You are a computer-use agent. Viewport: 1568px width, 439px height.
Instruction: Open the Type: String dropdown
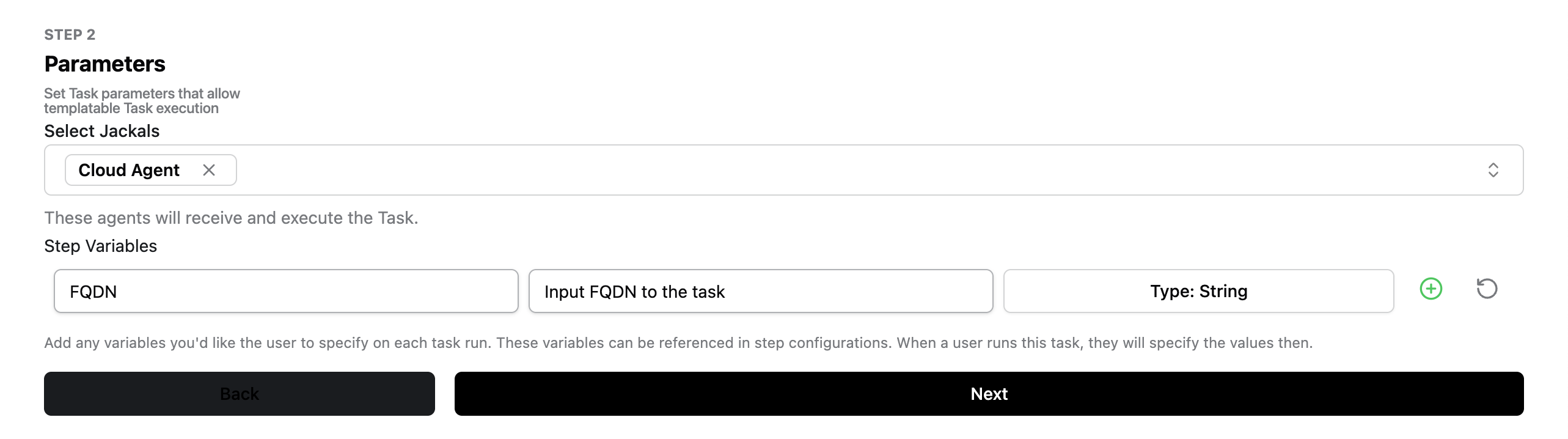[1198, 291]
